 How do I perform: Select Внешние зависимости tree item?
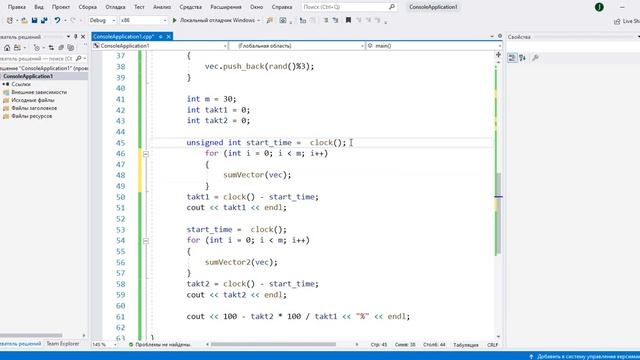click(39, 92)
